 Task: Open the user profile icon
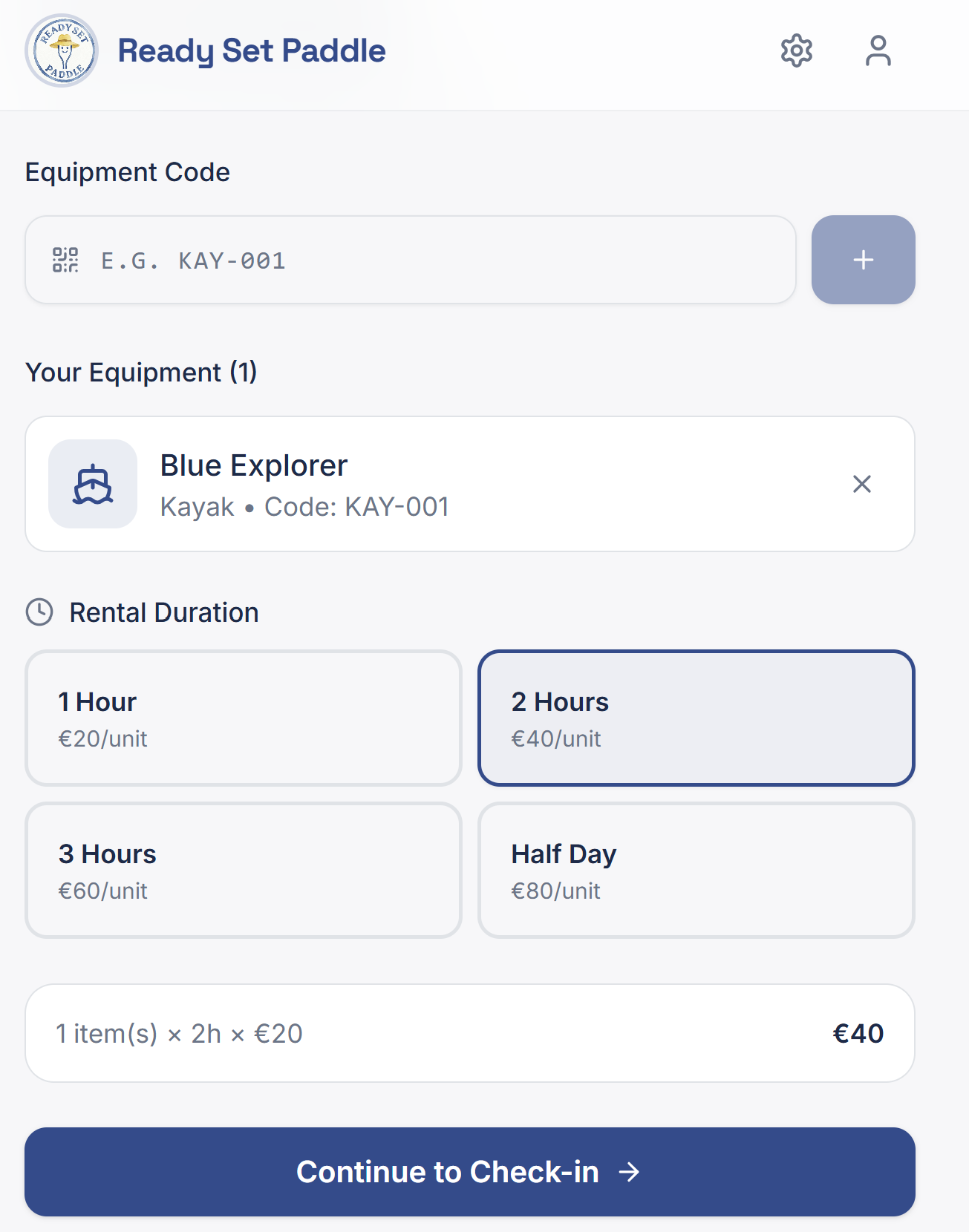(x=878, y=50)
